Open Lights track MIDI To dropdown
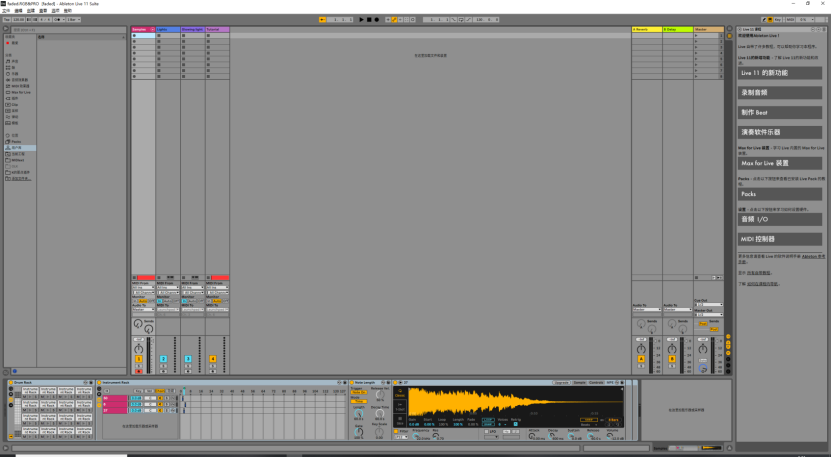This screenshot has height=457, width=831. click(167, 310)
